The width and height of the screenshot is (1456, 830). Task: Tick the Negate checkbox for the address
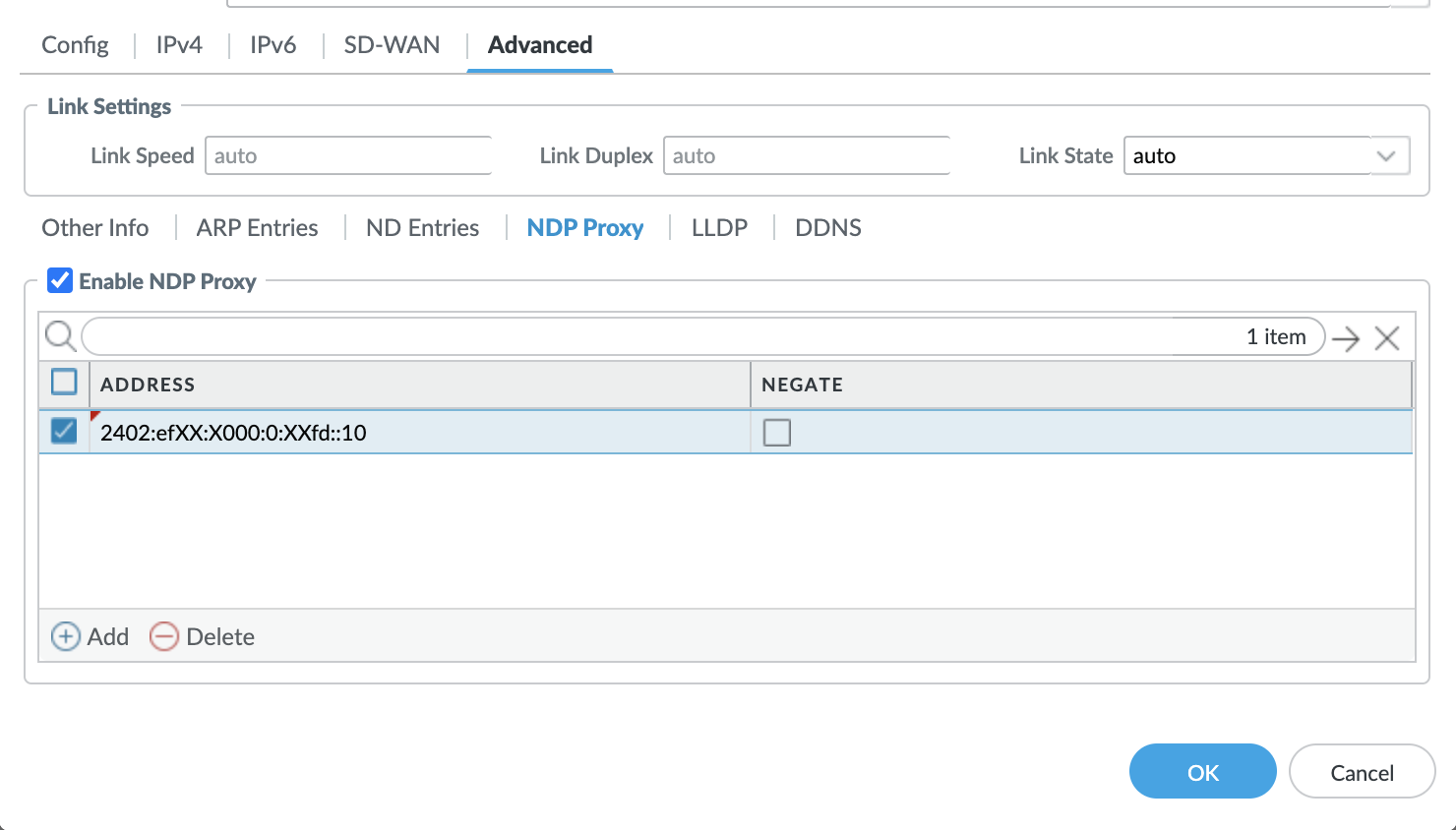(x=777, y=433)
